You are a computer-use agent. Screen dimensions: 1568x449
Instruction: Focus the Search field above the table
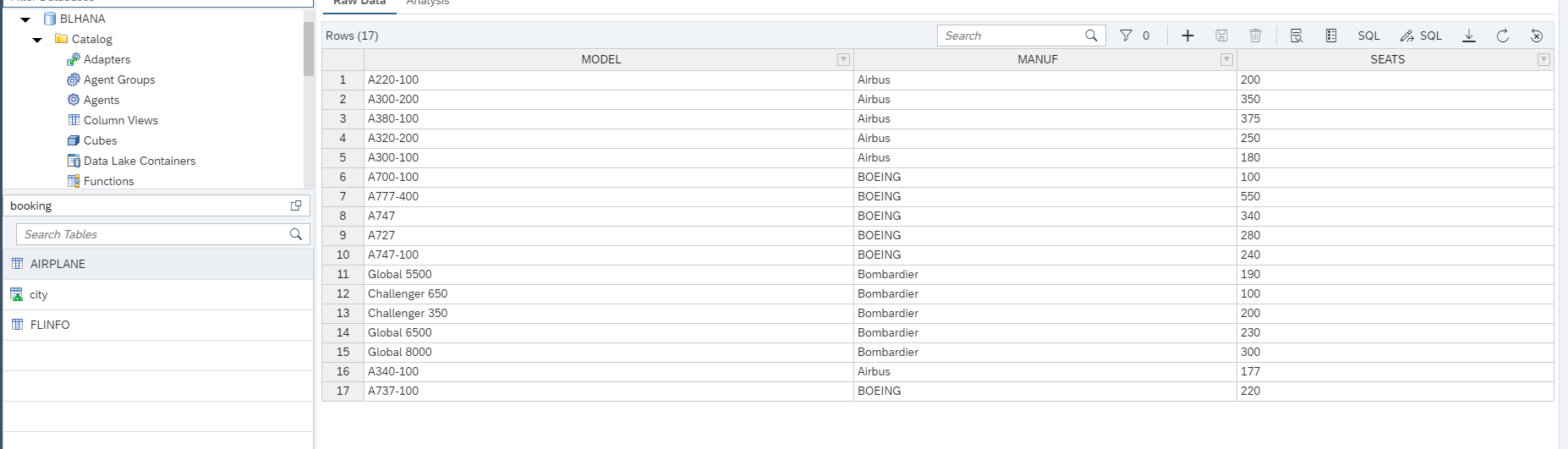click(1011, 36)
